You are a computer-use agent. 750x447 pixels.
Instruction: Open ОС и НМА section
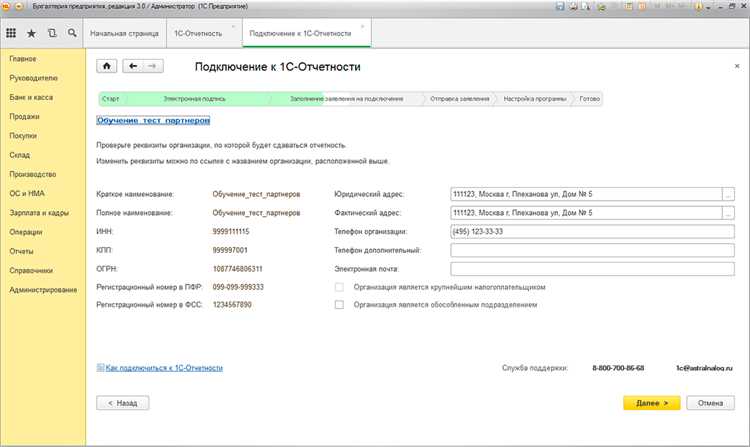pos(27,193)
